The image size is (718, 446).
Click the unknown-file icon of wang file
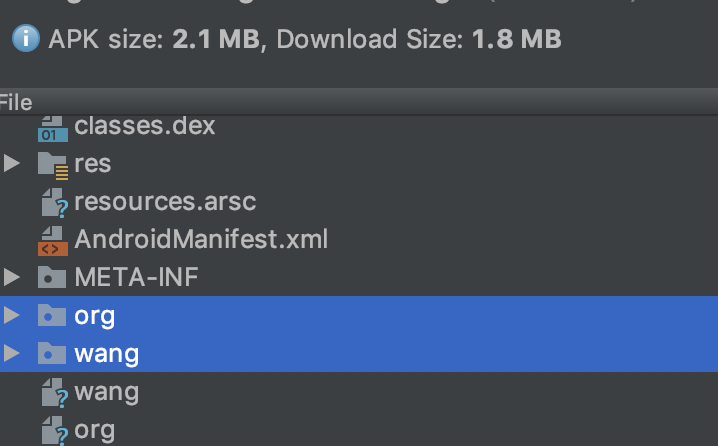click(54, 392)
